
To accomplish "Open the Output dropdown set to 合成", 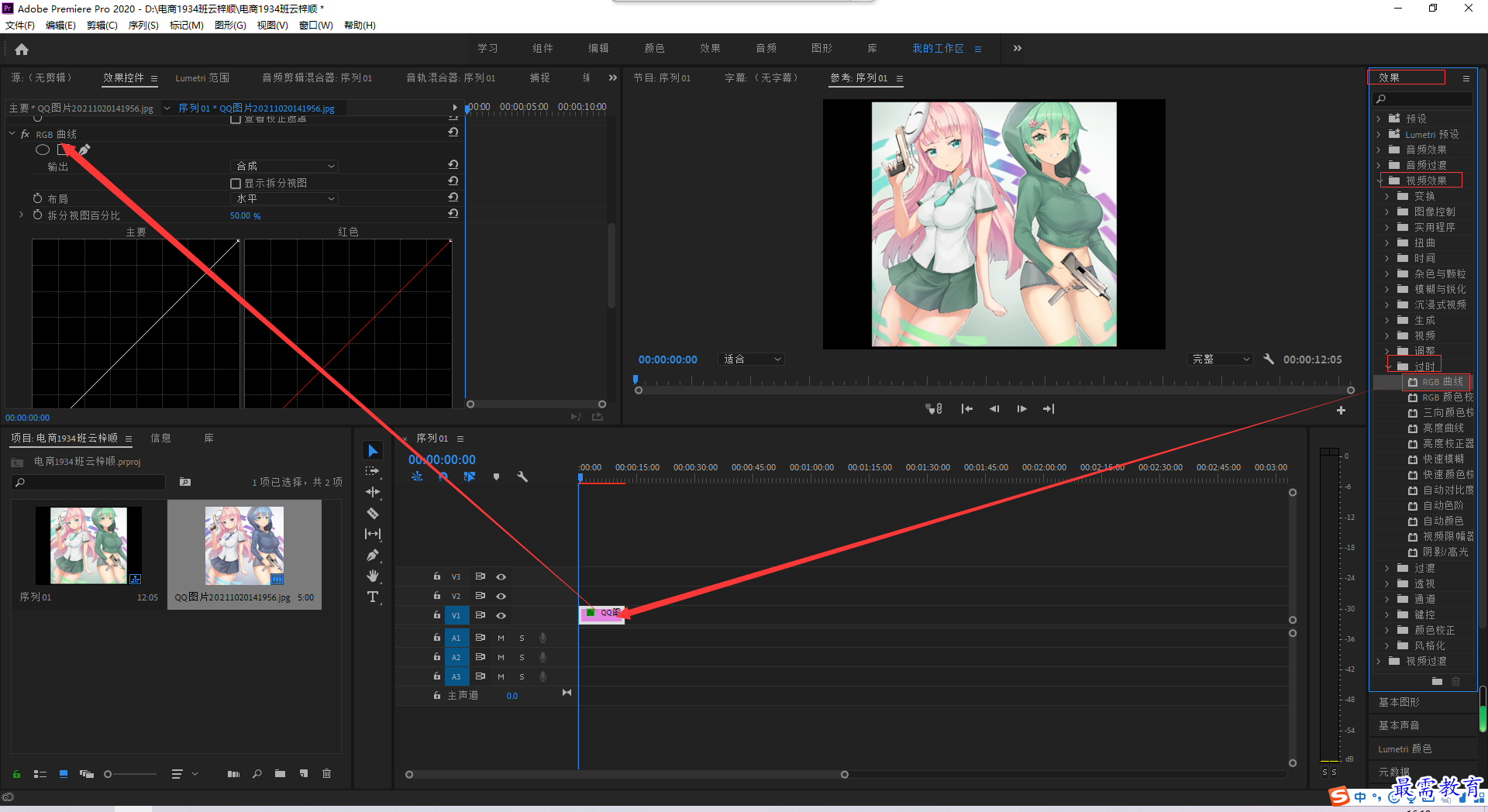I will pyautogui.click(x=284, y=166).
